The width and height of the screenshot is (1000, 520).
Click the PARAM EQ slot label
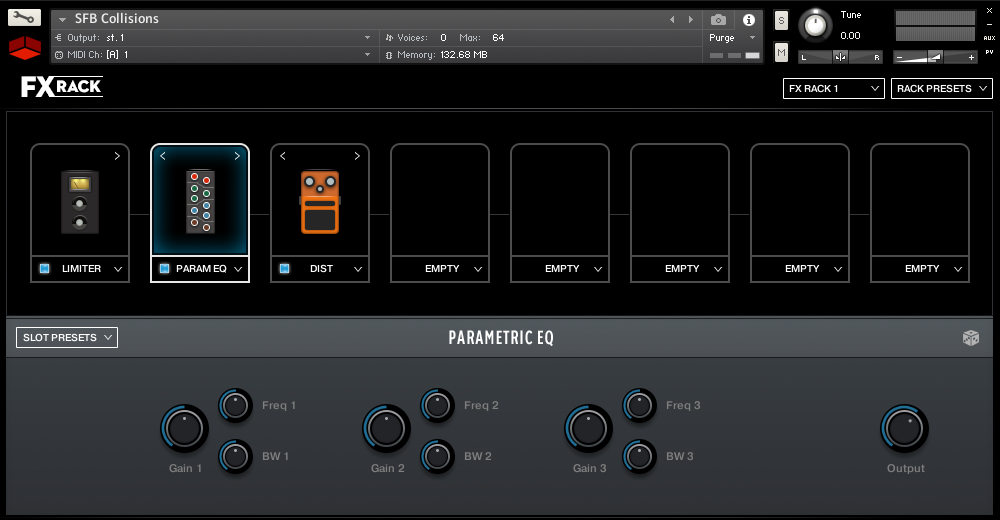[x=201, y=269]
